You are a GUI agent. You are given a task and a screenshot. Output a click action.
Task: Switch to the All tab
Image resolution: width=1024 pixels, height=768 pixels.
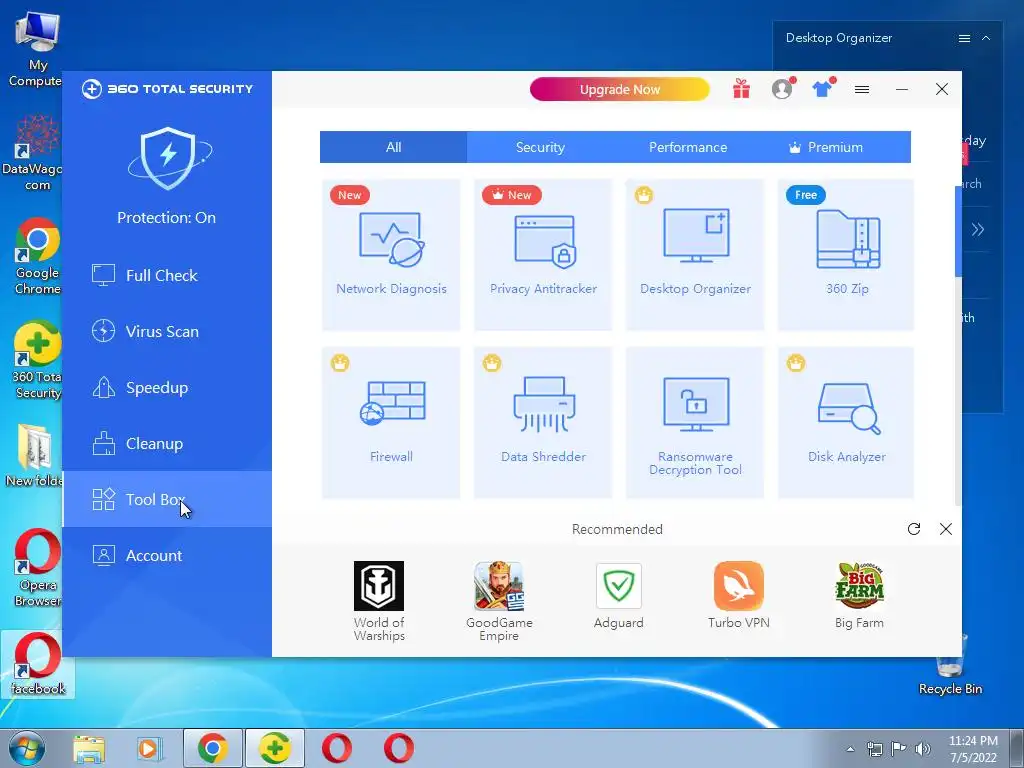(393, 147)
